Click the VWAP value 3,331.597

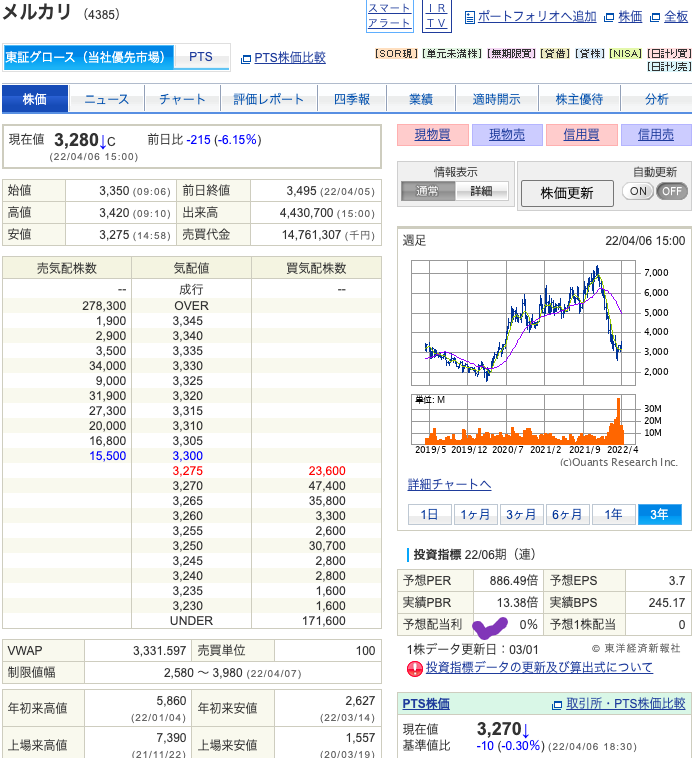(x=160, y=651)
